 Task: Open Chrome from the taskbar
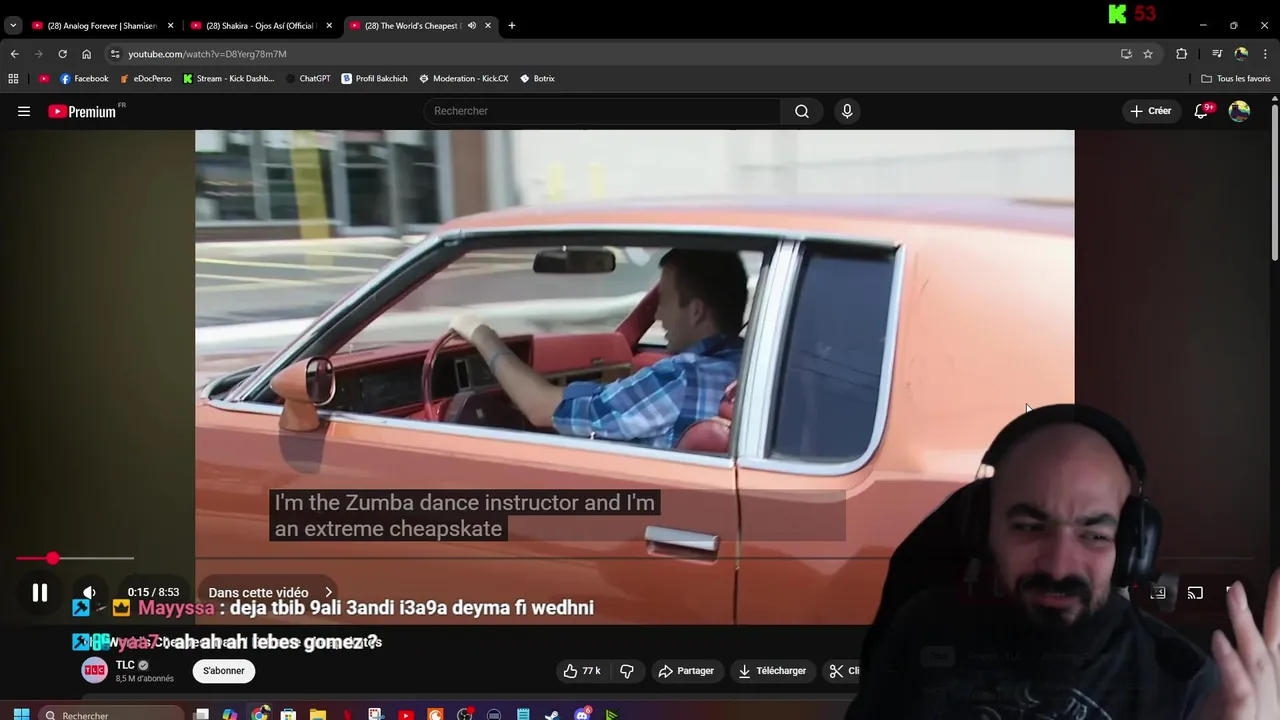259,715
